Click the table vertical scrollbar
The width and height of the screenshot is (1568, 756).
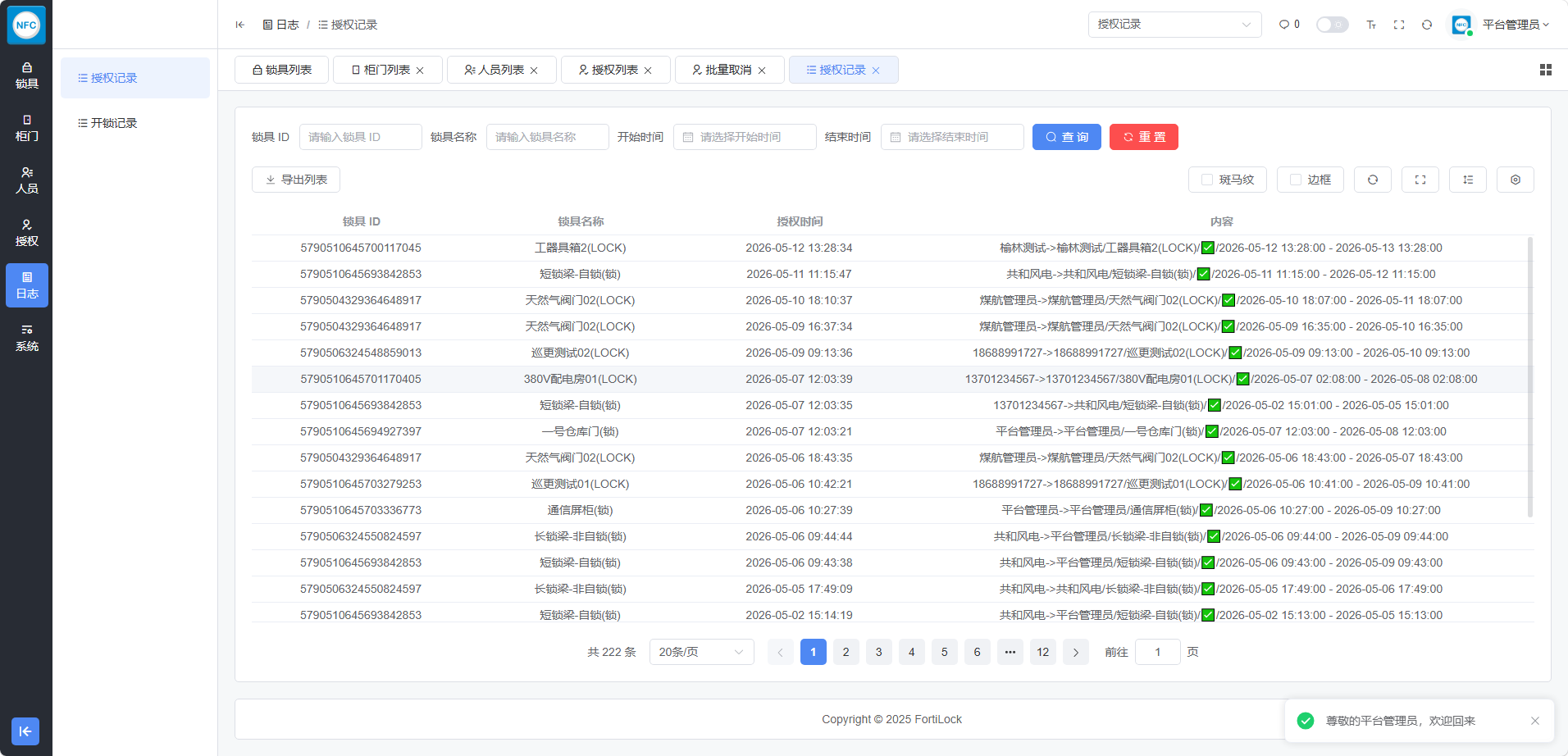1530,377
